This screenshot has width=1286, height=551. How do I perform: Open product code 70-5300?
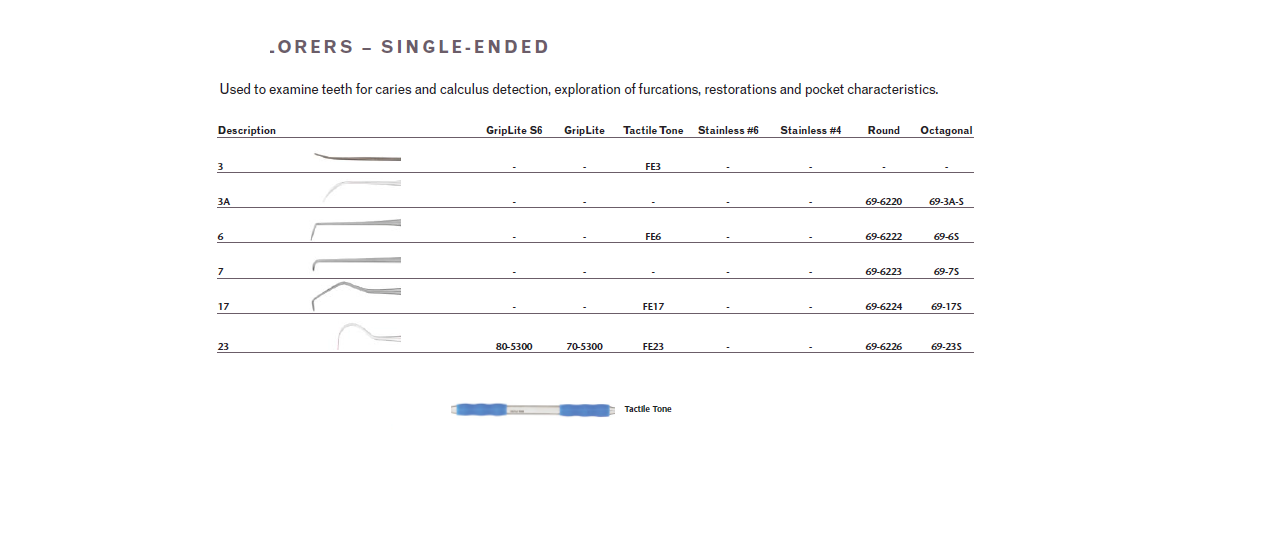tap(584, 347)
